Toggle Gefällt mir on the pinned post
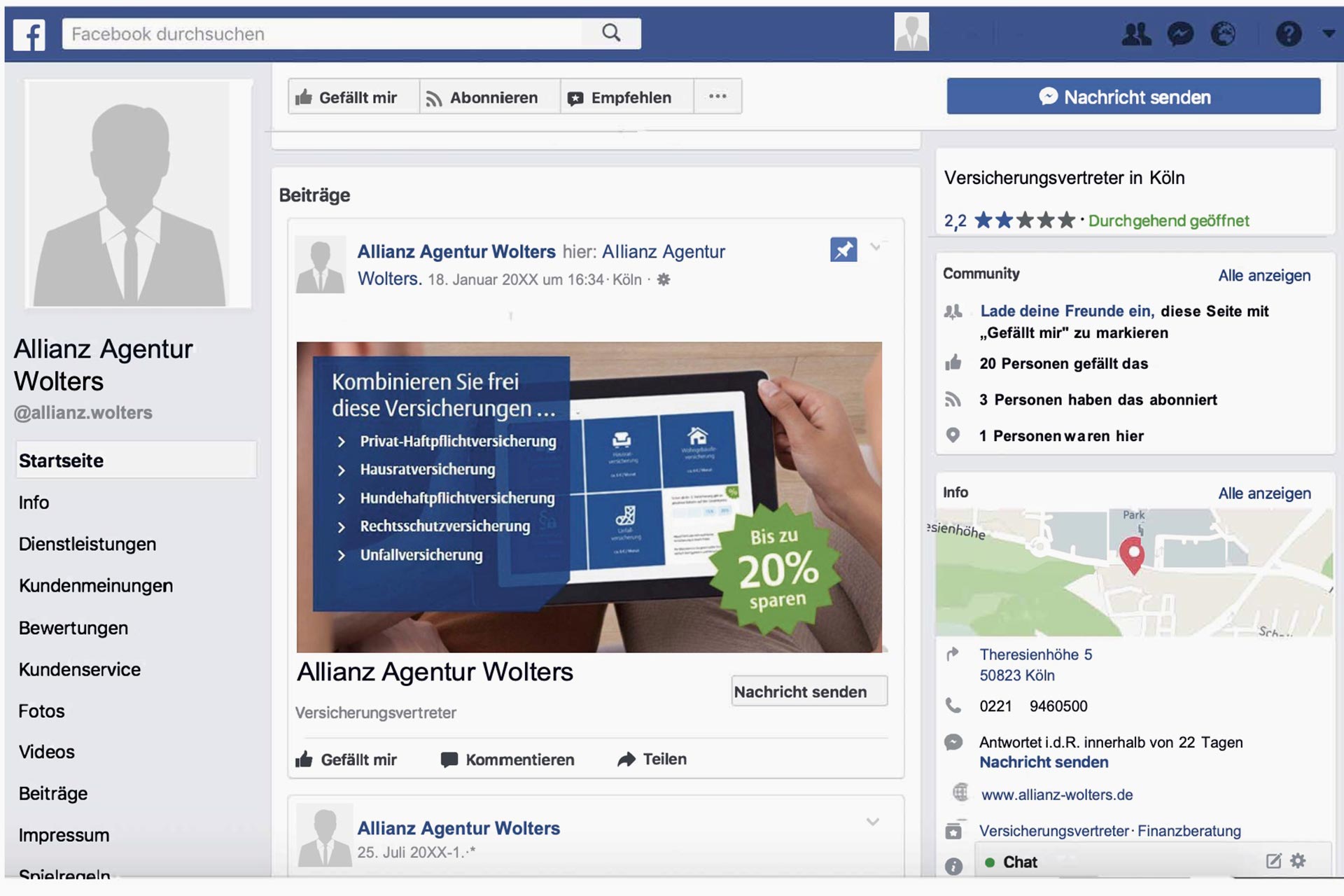 click(346, 759)
